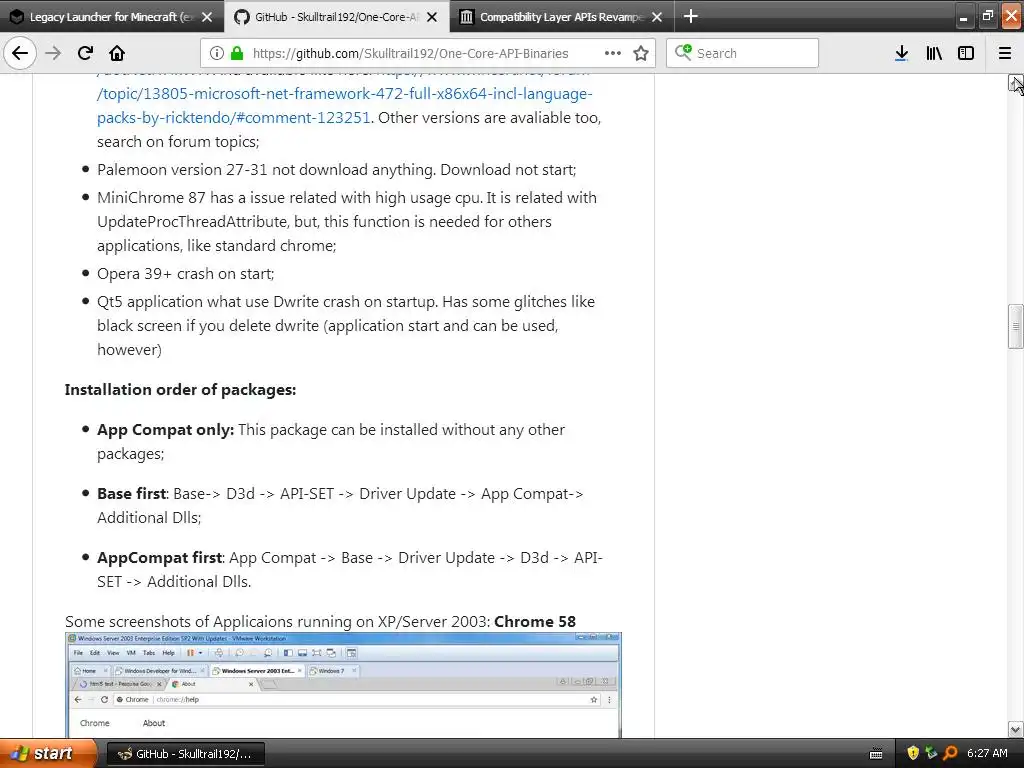Image resolution: width=1024 pixels, height=768 pixels.
Task: Open the security shield tray icon
Action: (x=912, y=753)
